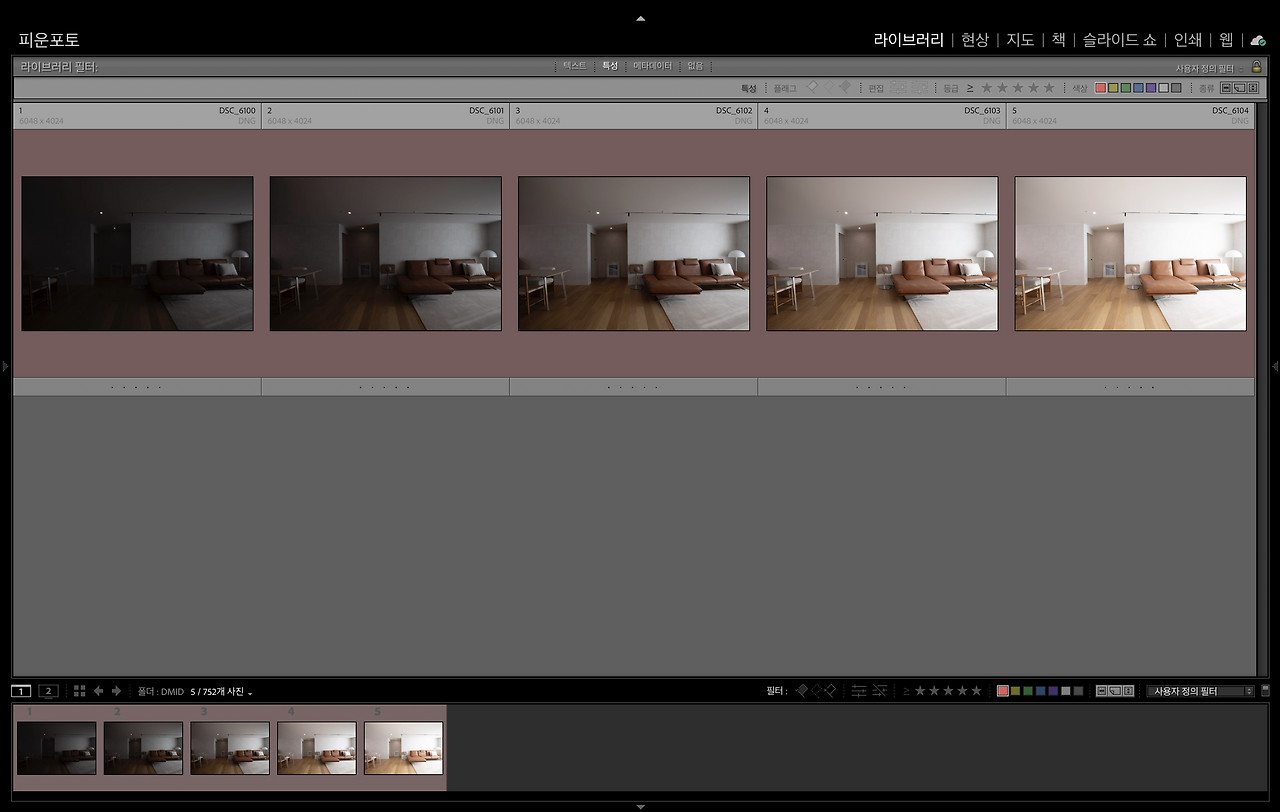
Task: Select filmstrip thumbnail number 4
Action: [317, 748]
